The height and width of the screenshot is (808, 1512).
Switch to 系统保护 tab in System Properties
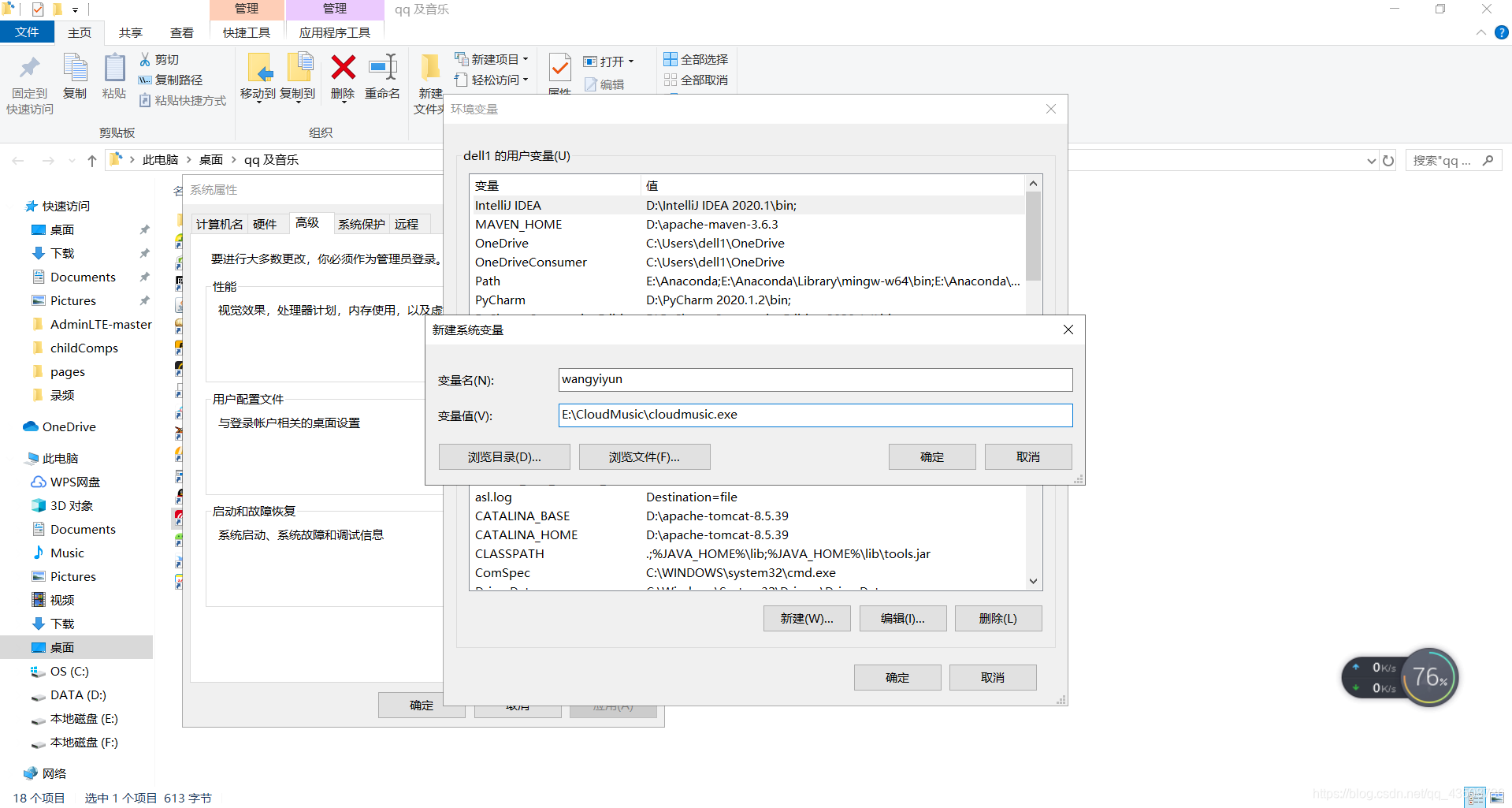click(x=362, y=224)
